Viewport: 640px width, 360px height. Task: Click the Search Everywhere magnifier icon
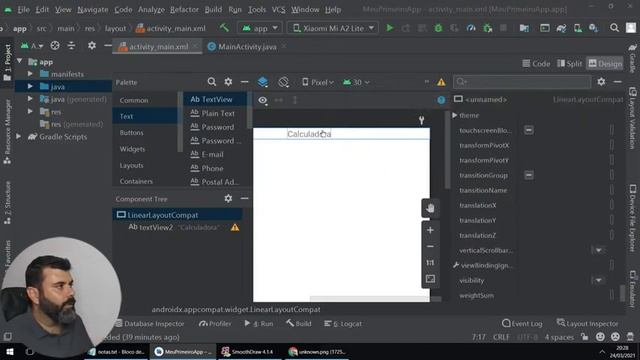(x=614, y=28)
